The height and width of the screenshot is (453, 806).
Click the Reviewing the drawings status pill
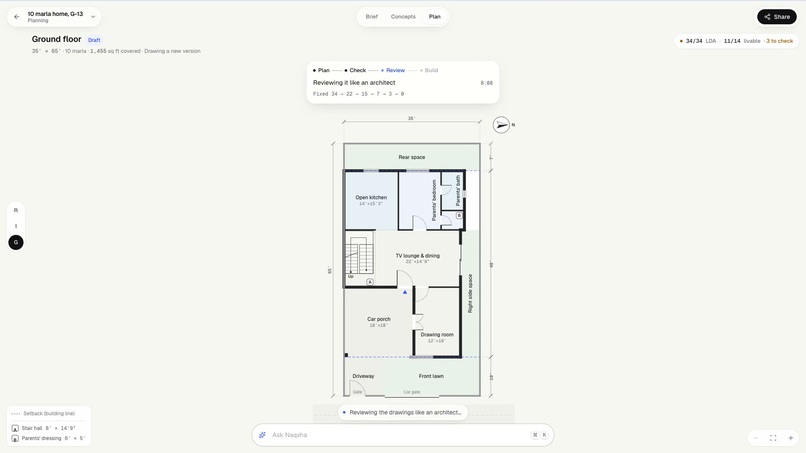[402, 412]
